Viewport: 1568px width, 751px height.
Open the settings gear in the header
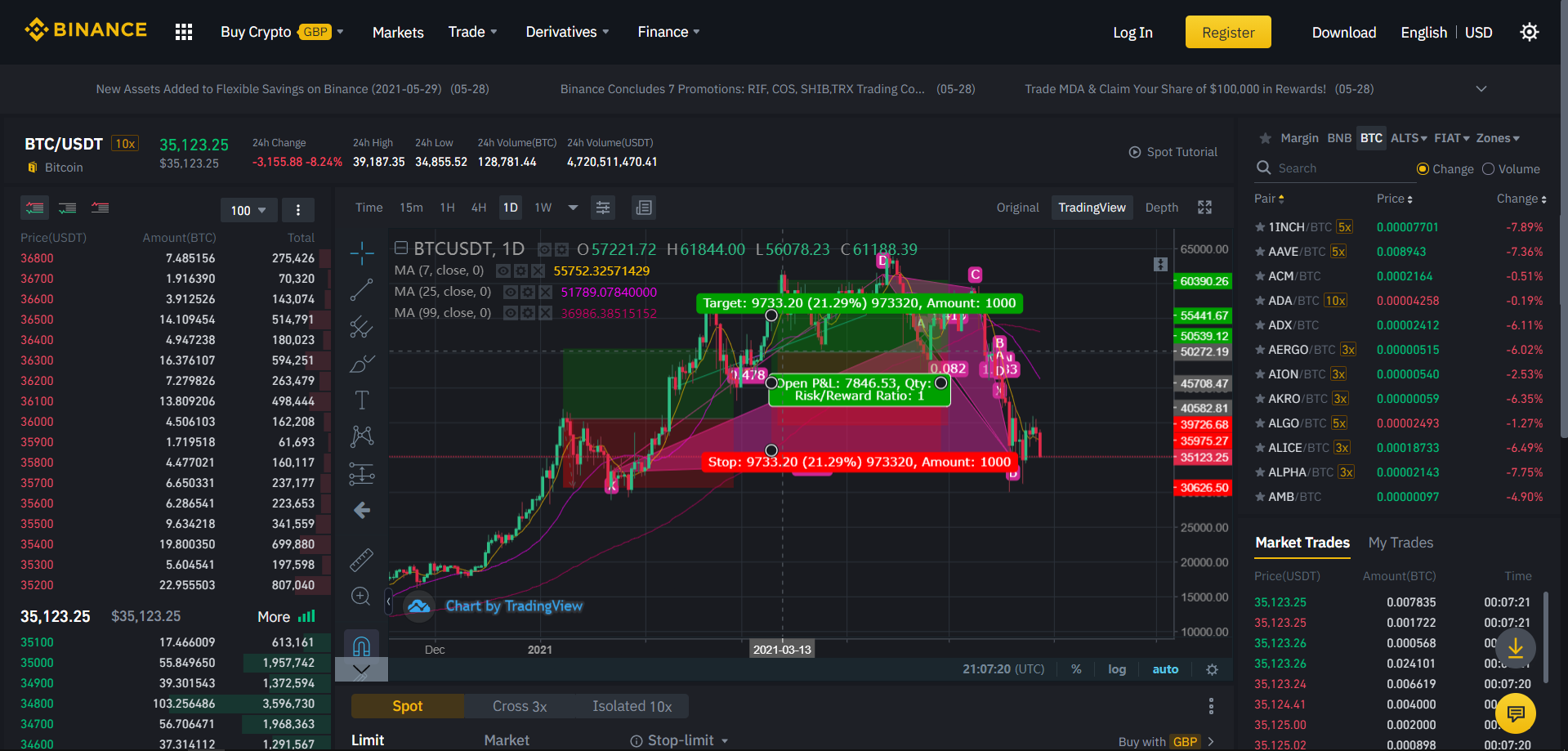[1529, 32]
